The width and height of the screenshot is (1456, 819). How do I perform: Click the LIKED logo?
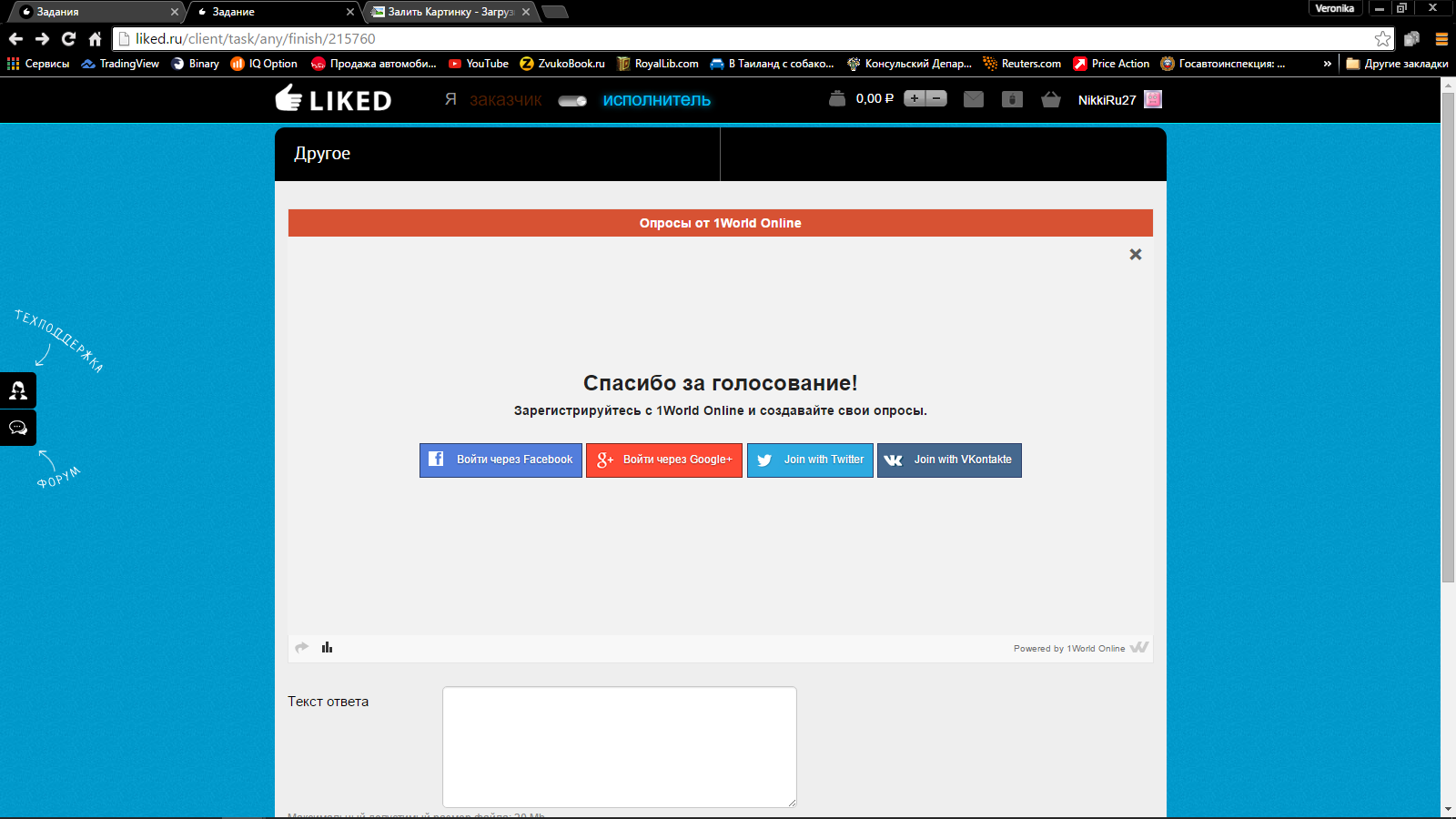pyautogui.click(x=333, y=99)
